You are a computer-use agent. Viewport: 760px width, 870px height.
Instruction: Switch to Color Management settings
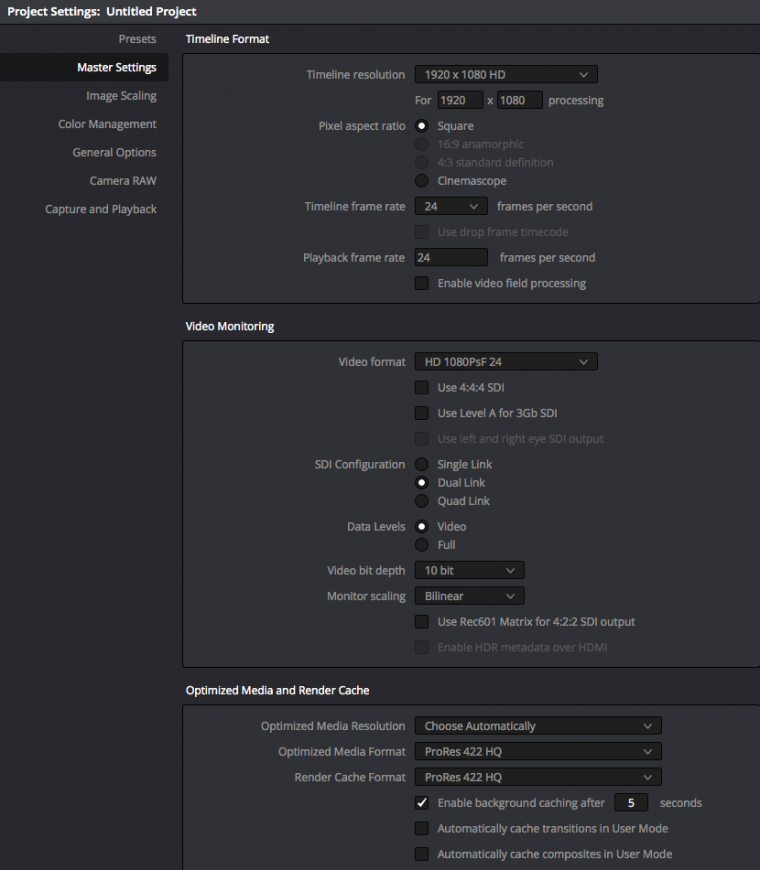[107, 124]
